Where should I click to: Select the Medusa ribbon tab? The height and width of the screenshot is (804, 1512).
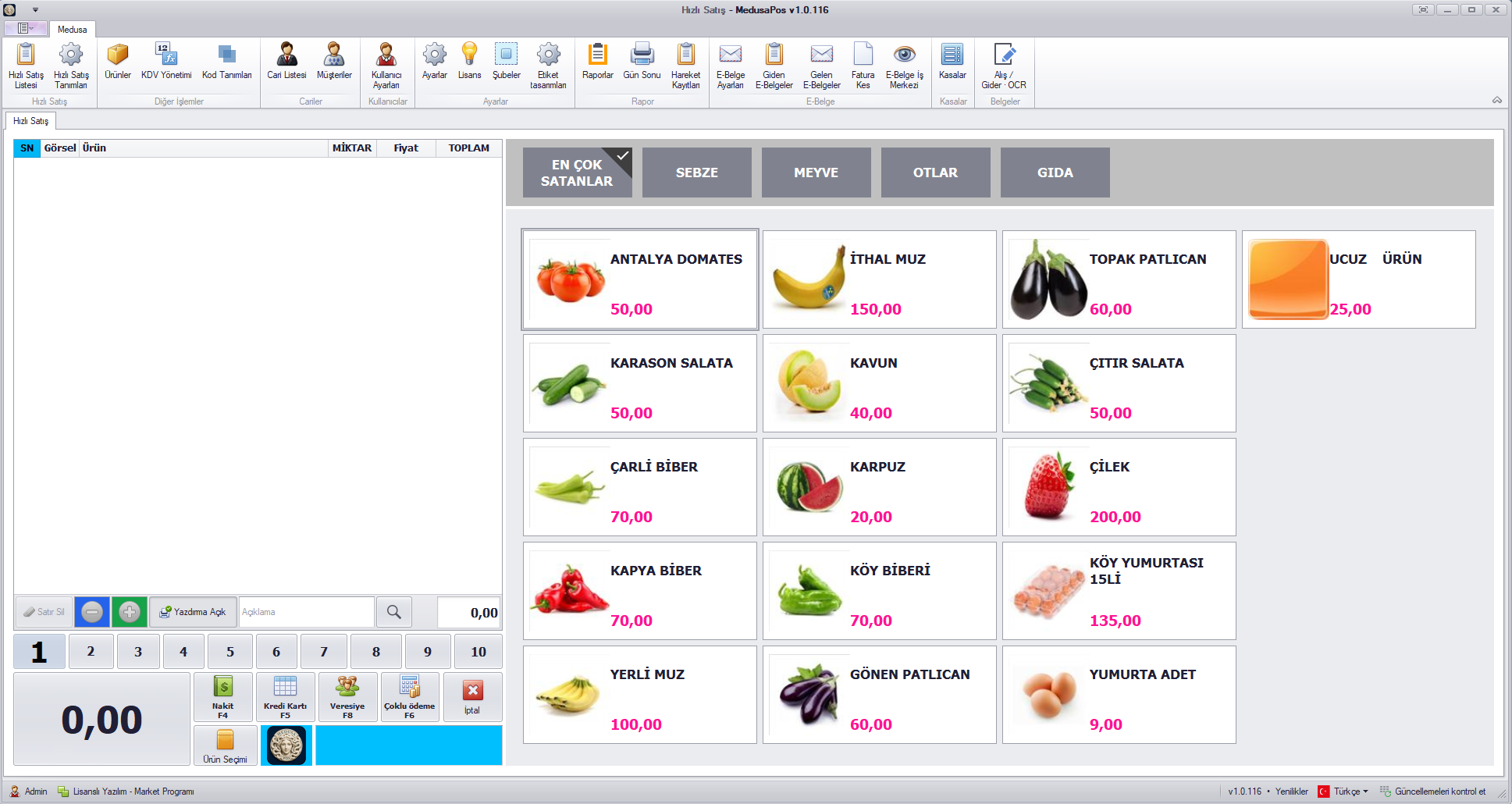point(72,29)
